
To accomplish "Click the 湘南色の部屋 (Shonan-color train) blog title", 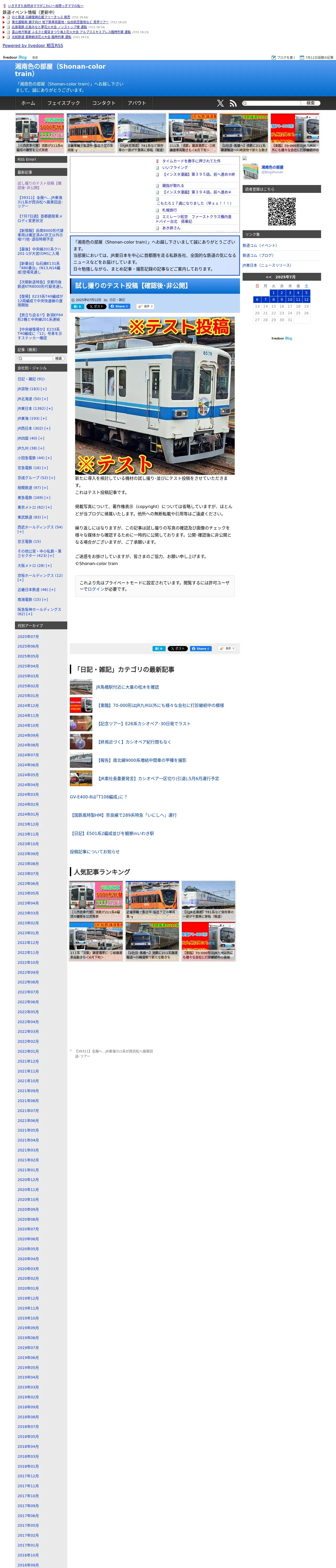I will pyautogui.click(x=60, y=70).
